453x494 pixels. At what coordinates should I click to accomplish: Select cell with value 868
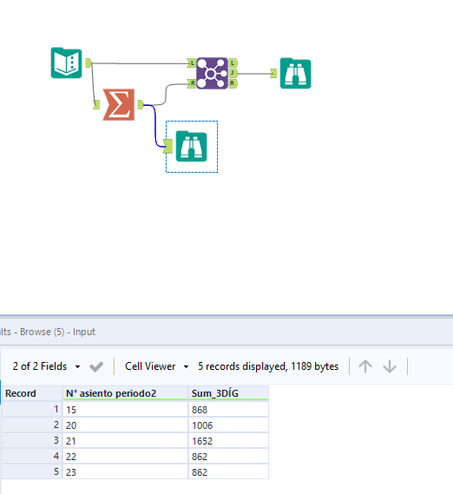click(x=228, y=409)
